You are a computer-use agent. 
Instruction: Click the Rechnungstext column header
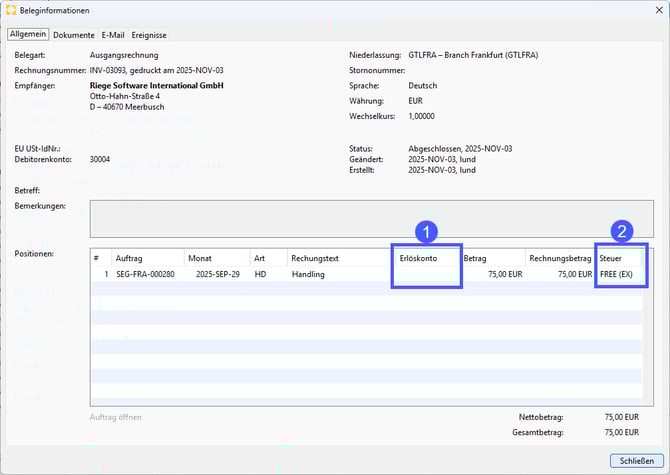(316, 258)
